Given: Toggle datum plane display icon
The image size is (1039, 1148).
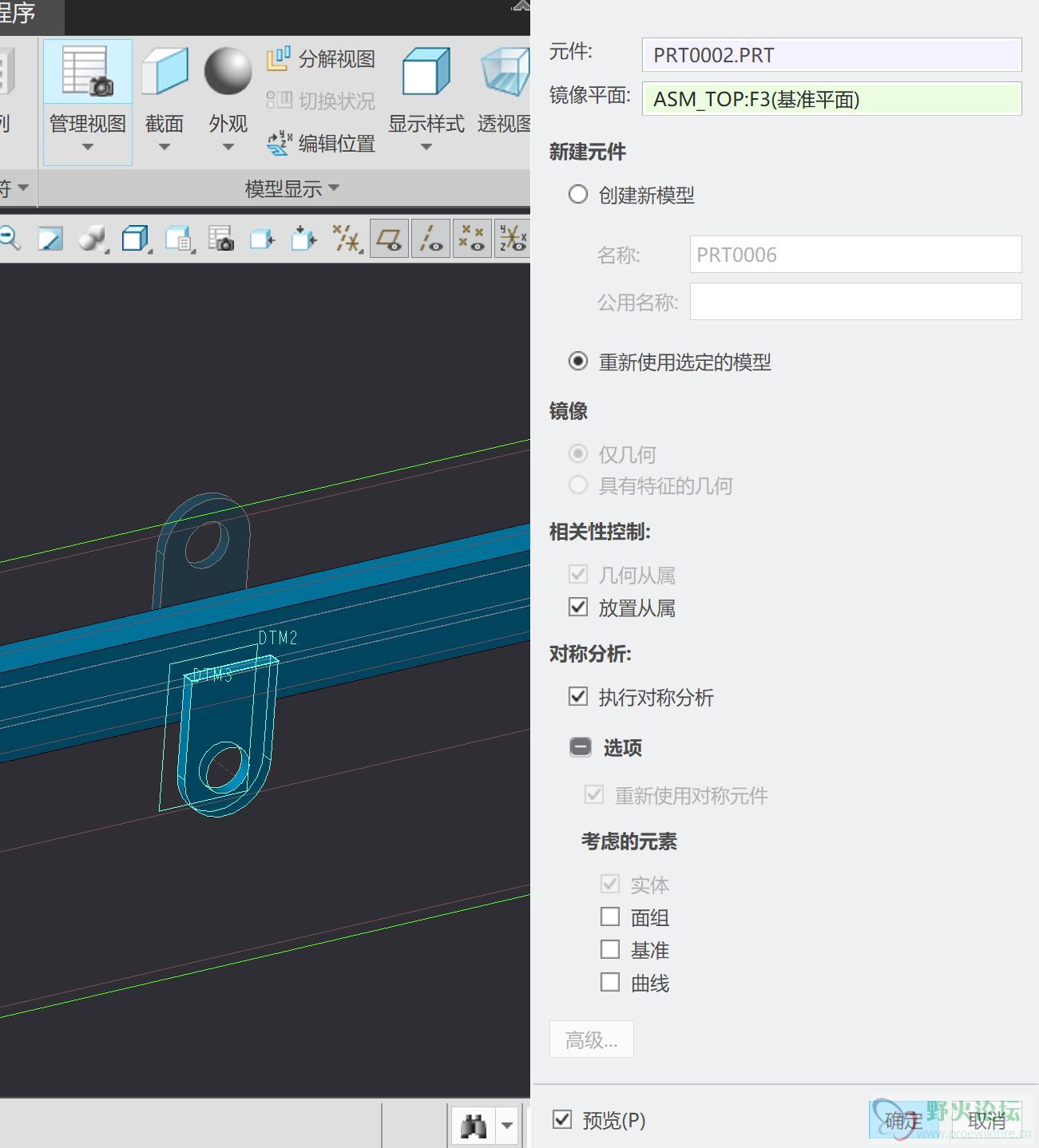Looking at the screenshot, I should point(390,239).
